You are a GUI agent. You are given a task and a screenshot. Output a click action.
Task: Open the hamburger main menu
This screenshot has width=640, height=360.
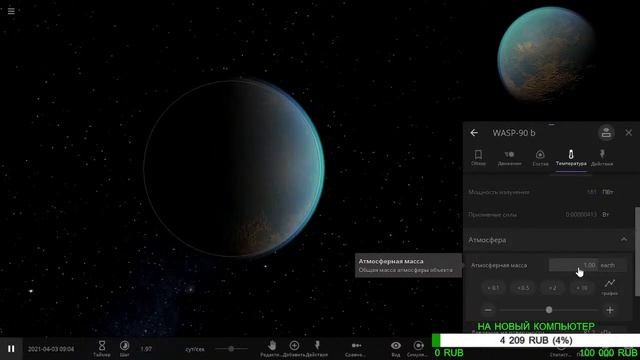point(11,11)
